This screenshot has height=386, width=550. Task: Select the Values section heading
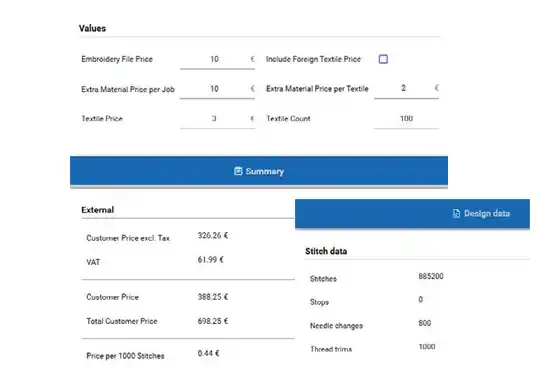[92, 28]
